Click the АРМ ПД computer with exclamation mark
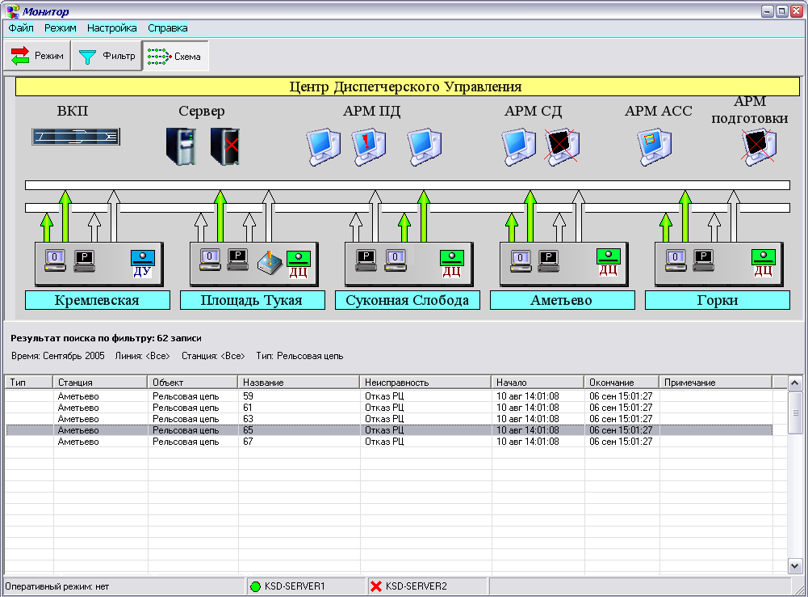Viewport: 808px width, 597px height. pyautogui.click(x=369, y=146)
